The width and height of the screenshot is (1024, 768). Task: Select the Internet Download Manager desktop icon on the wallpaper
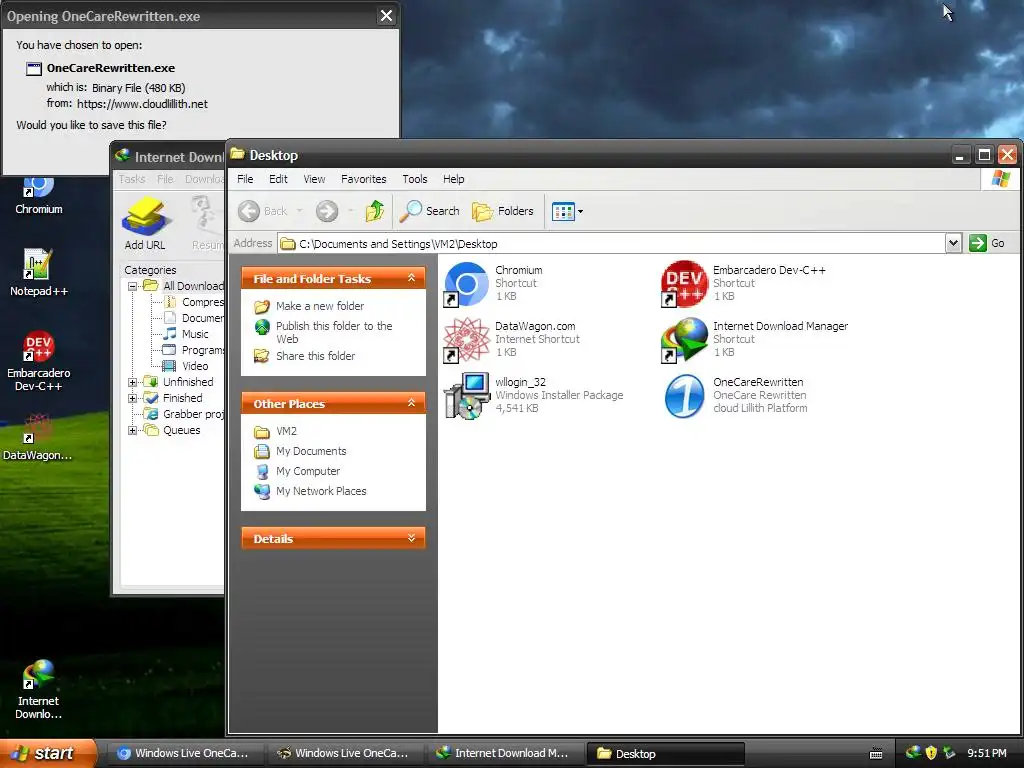coord(39,690)
